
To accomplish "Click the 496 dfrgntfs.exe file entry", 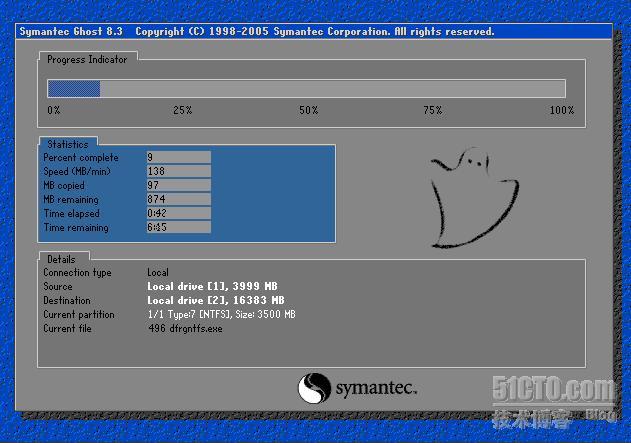I will [x=185, y=329].
